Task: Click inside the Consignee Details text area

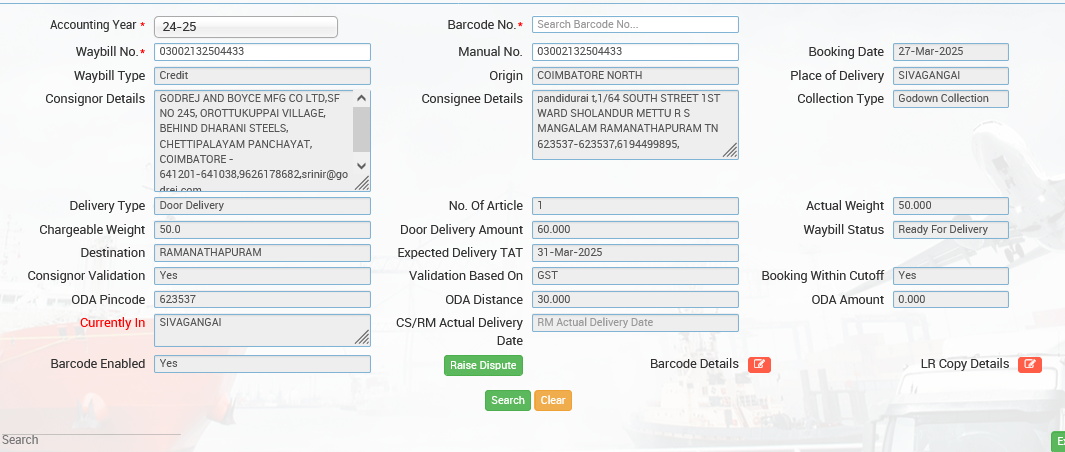Action: pyautogui.click(x=625, y=124)
